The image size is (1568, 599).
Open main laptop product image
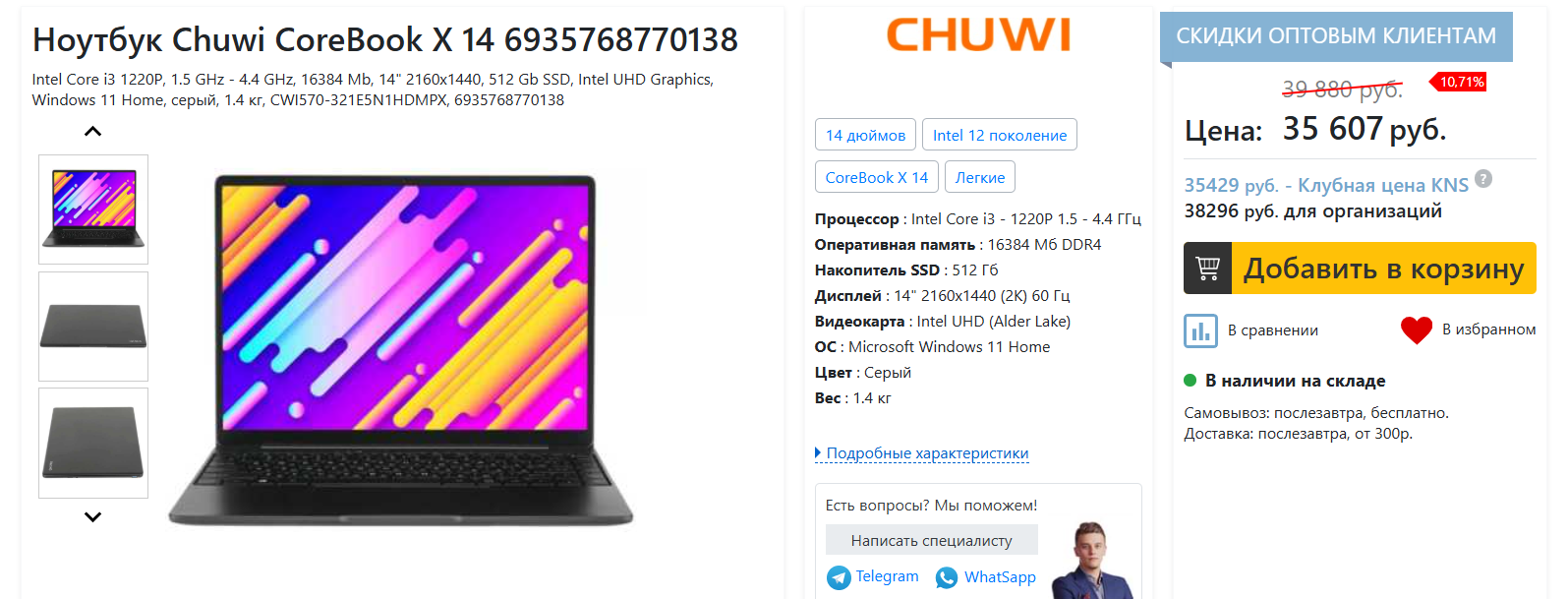point(401,350)
